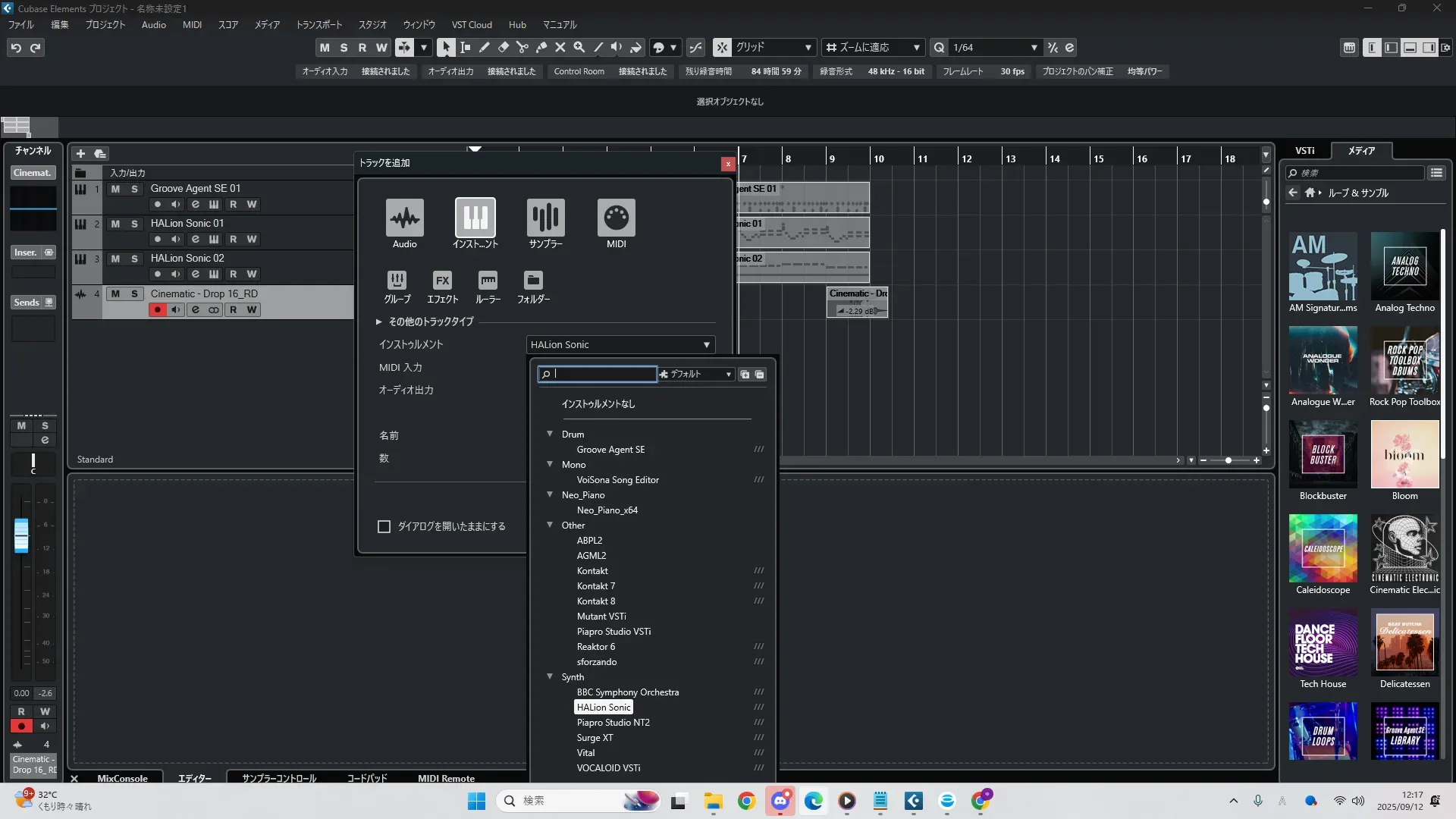This screenshot has height=819, width=1456.
Task: Choose the Sampler track type icon
Action: (x=545, y=218)
